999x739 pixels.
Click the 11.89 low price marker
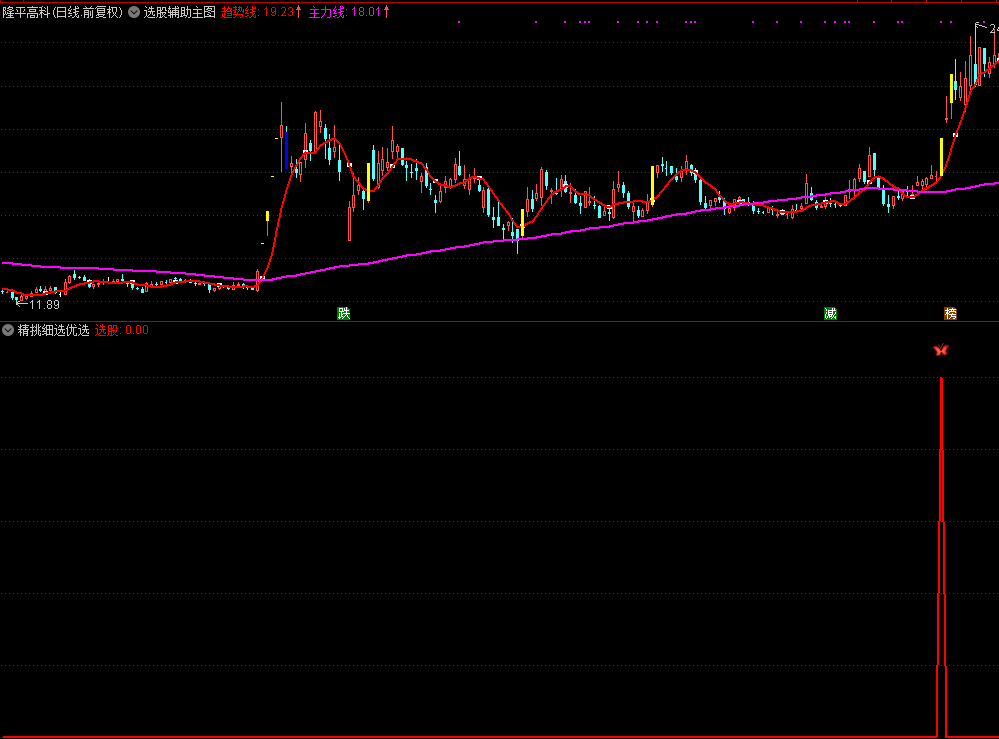pyautogui.click(x=40, y=304)
